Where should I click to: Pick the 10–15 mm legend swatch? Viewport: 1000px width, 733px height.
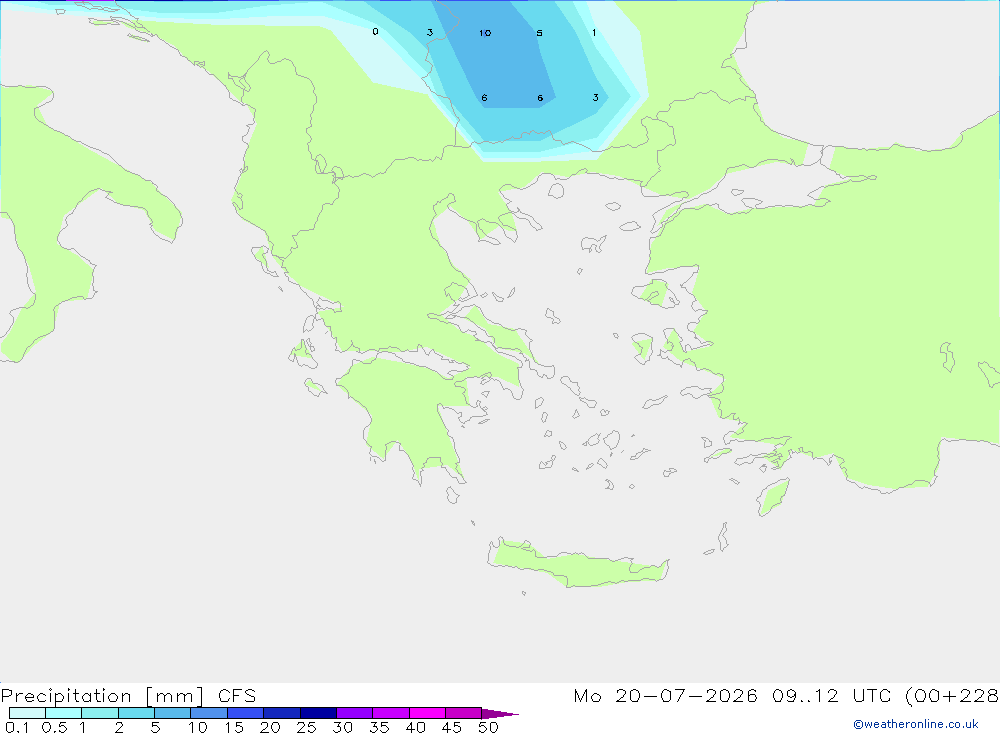[x=209, y=713]
